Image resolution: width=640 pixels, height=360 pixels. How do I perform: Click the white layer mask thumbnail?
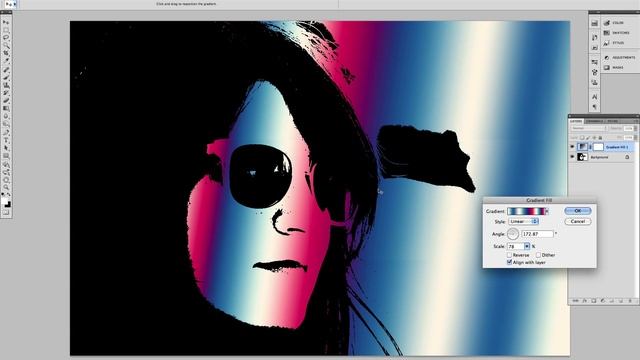tap(598, 147)
